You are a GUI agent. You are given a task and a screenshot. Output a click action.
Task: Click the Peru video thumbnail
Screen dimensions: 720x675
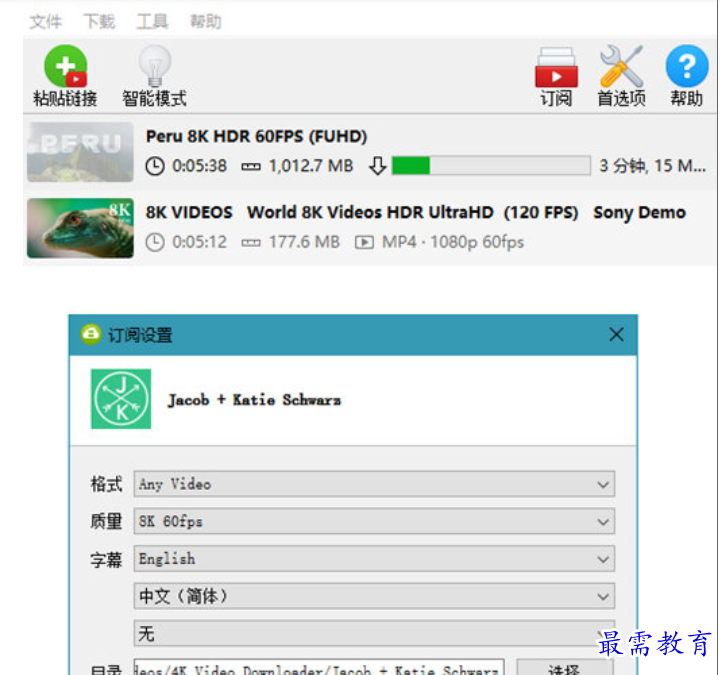[80, 152]
